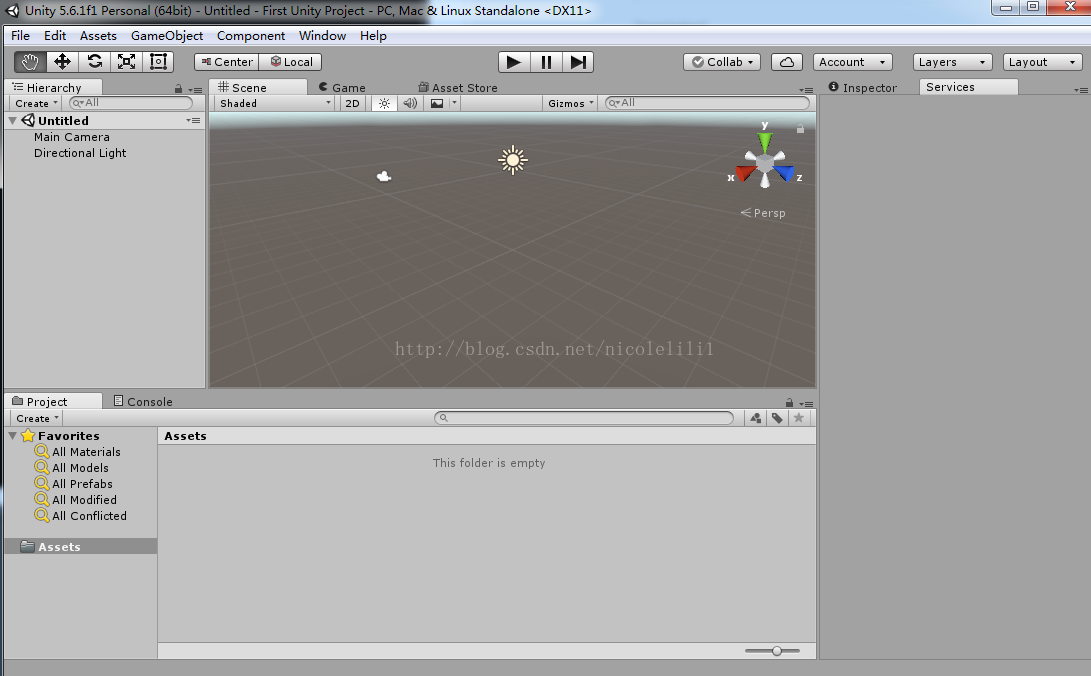Switch to Console tab

(143, 401)
